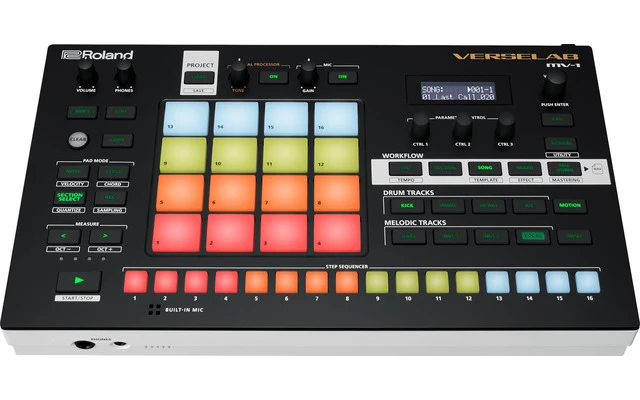Click the mic GAIN knob
Image resolution: width=640 pixels, height=400 pixels.
(x=308, y=73)
